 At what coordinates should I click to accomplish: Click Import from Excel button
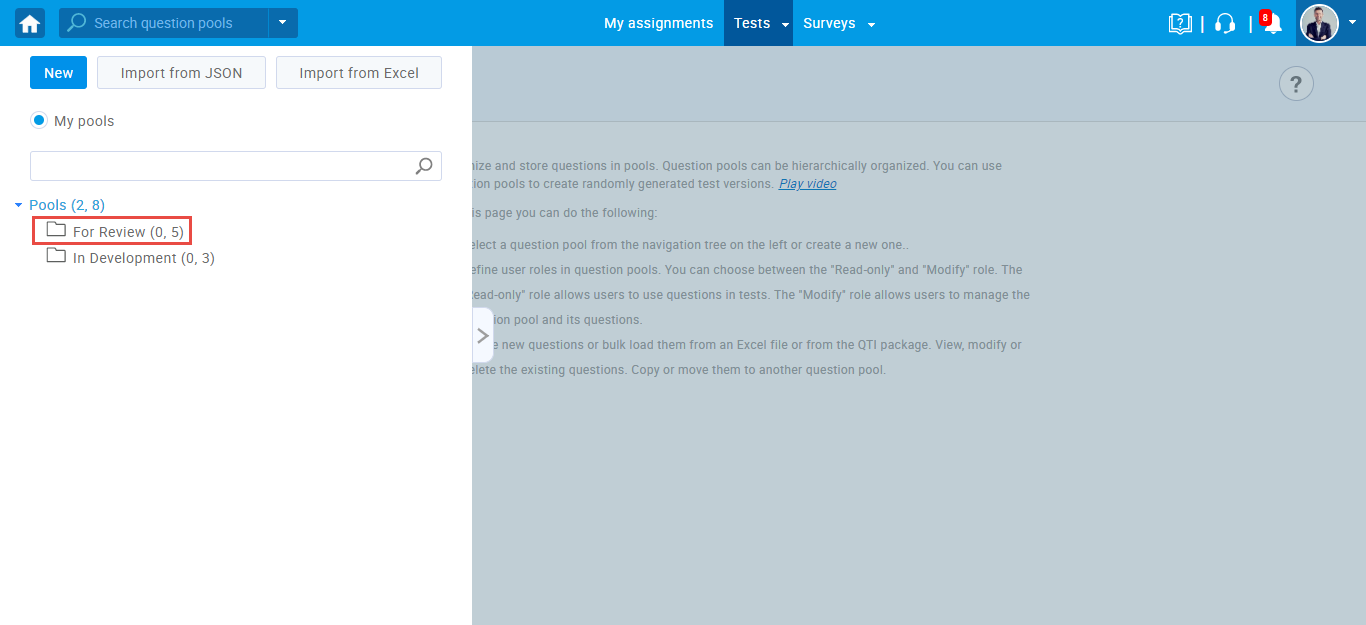point(359,73)
